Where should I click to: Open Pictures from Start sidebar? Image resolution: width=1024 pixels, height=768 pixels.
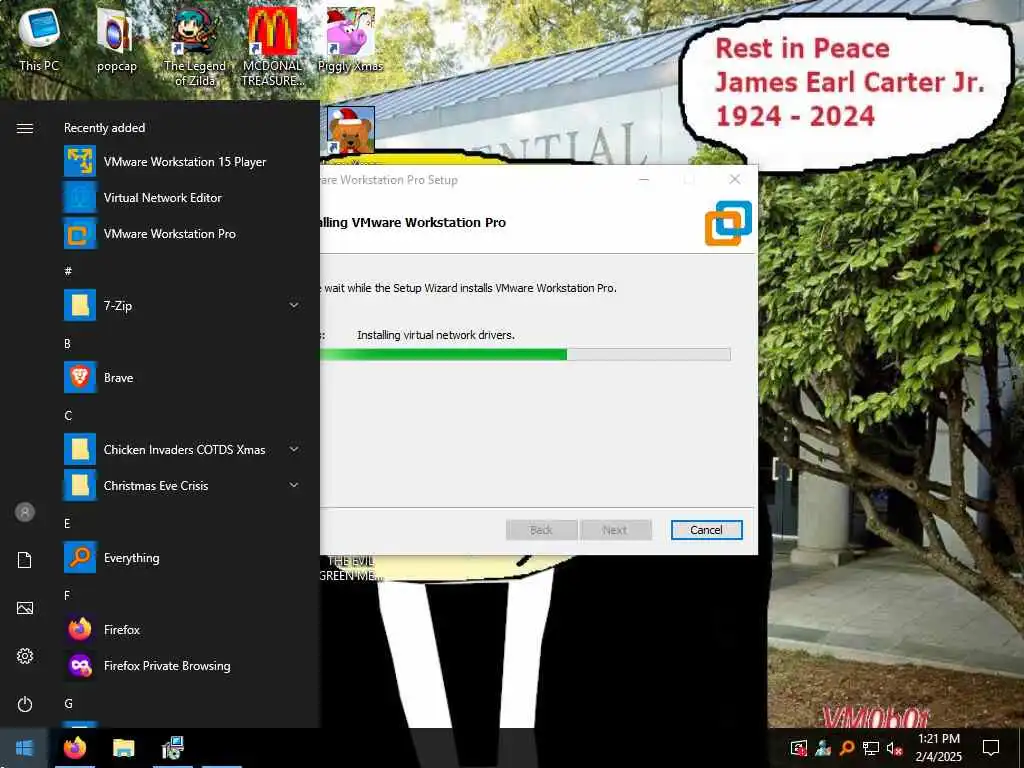point(25,608)
